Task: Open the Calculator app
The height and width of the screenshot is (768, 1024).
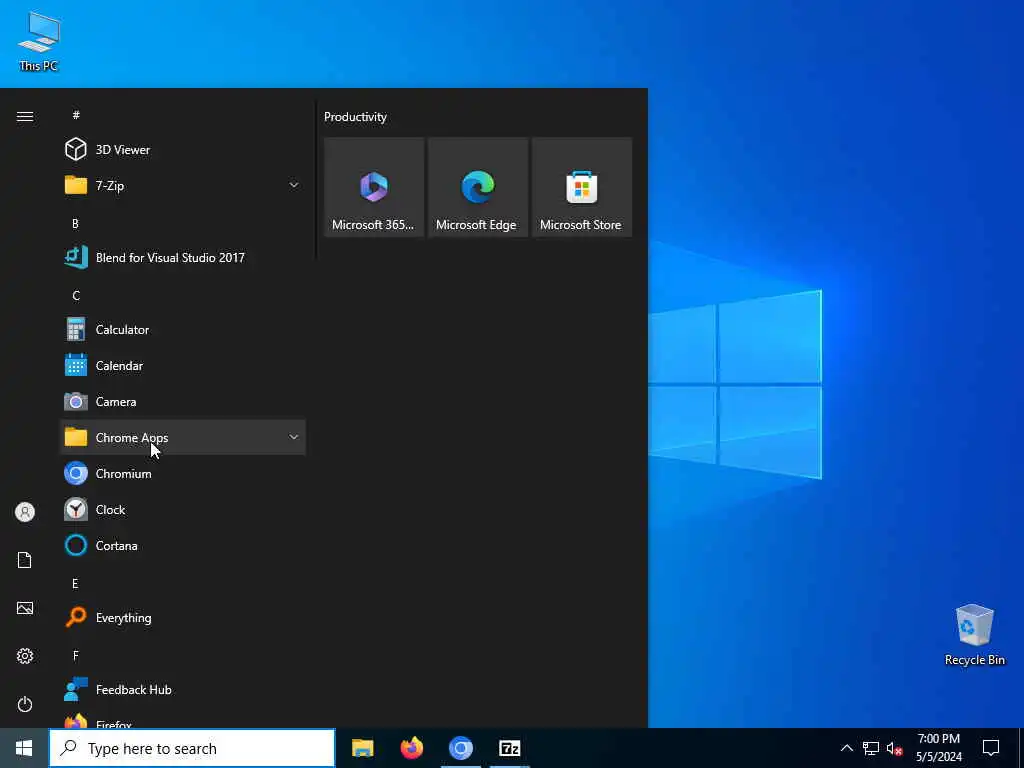Action: [183, 330]
